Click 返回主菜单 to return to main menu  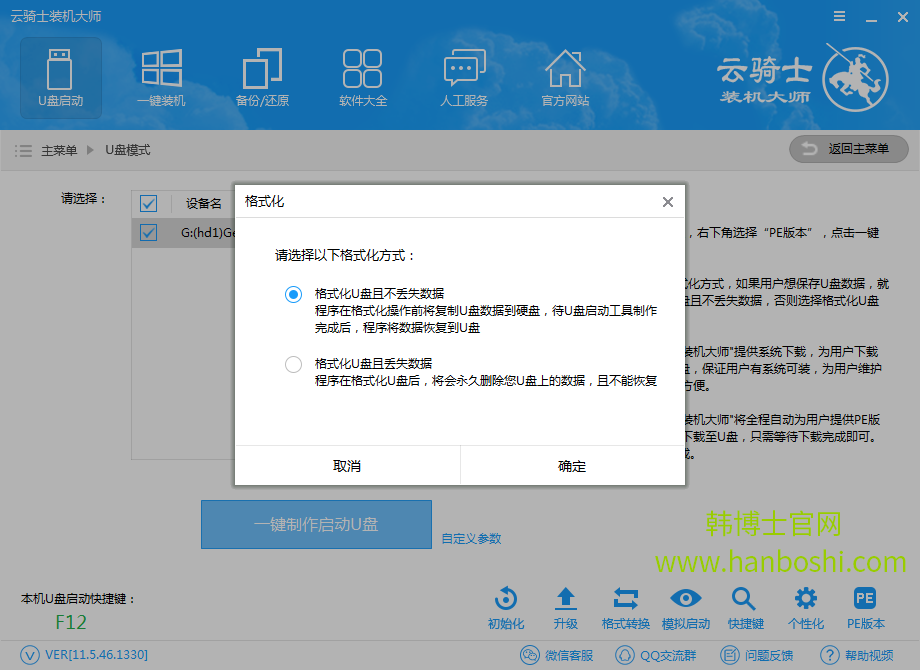[848, 149]
